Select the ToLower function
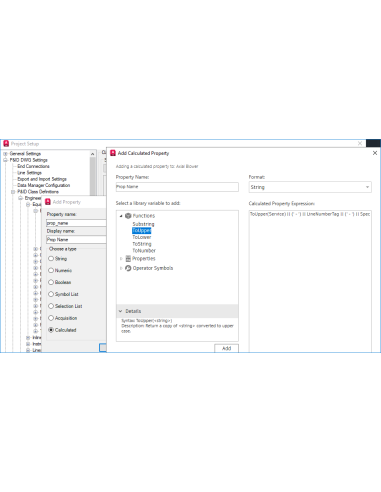The width and height of the screenshot is (381, 492). [x=142, y=237]
